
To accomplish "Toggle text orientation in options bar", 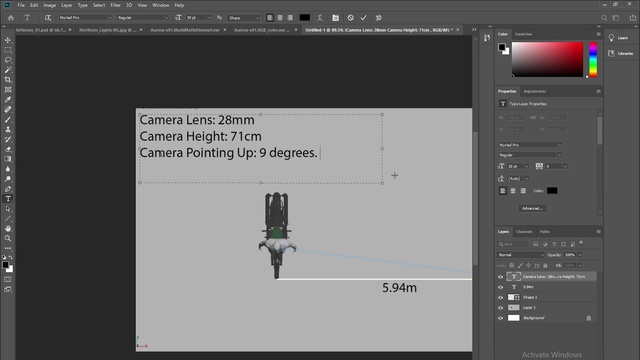I will pos(48,18).
